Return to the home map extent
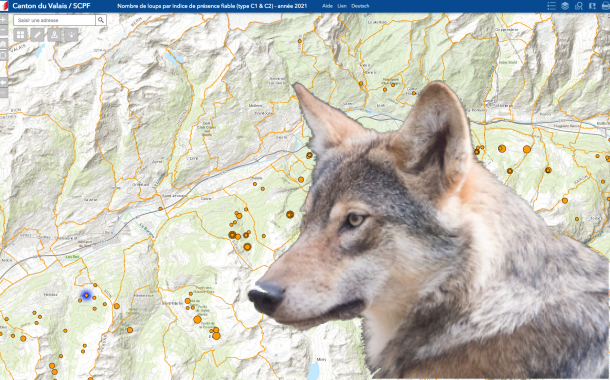610x380 pixels. (x=3, y=44)
